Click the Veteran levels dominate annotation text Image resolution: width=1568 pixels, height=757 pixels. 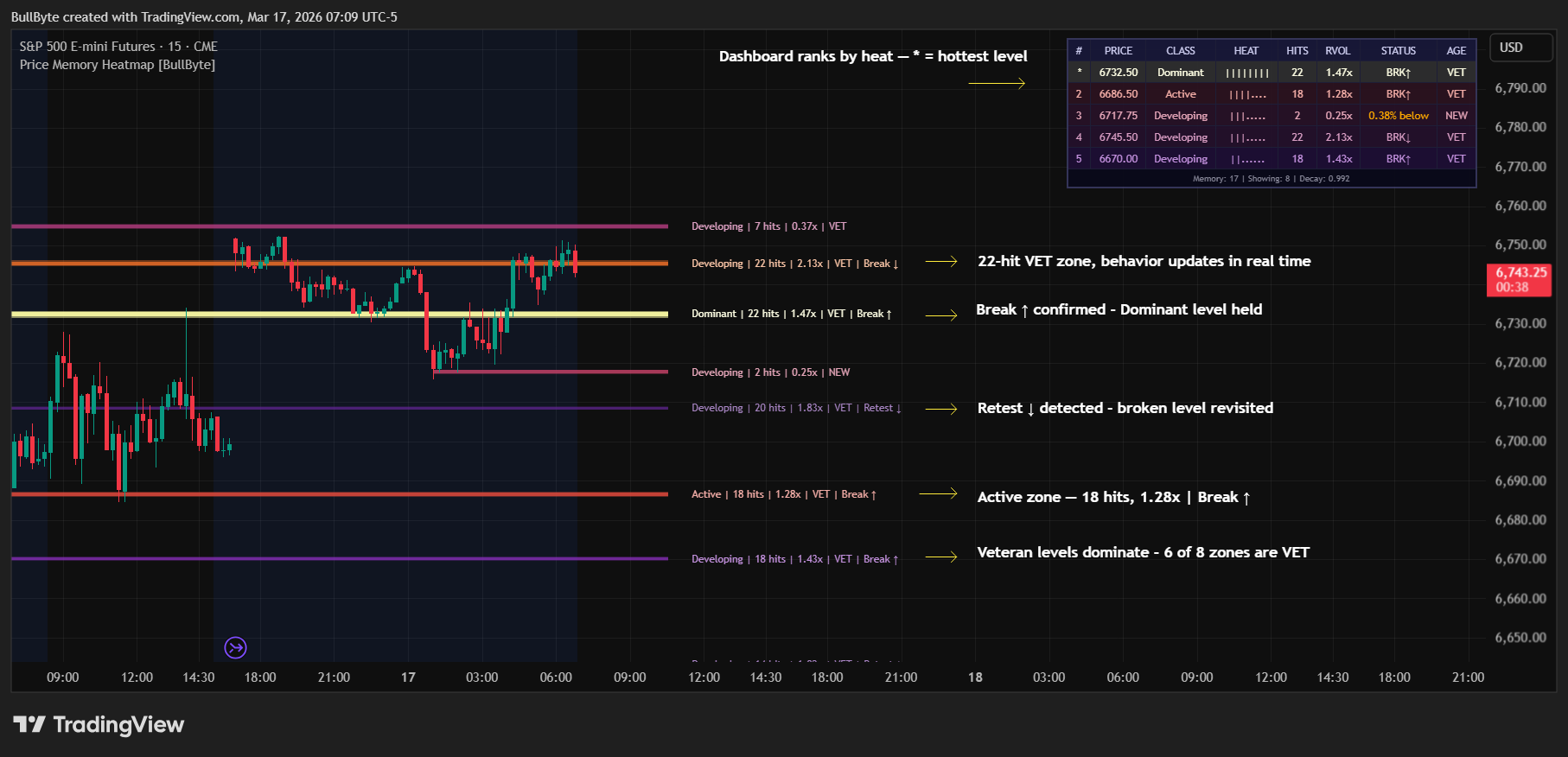(x=1143, y=552)
